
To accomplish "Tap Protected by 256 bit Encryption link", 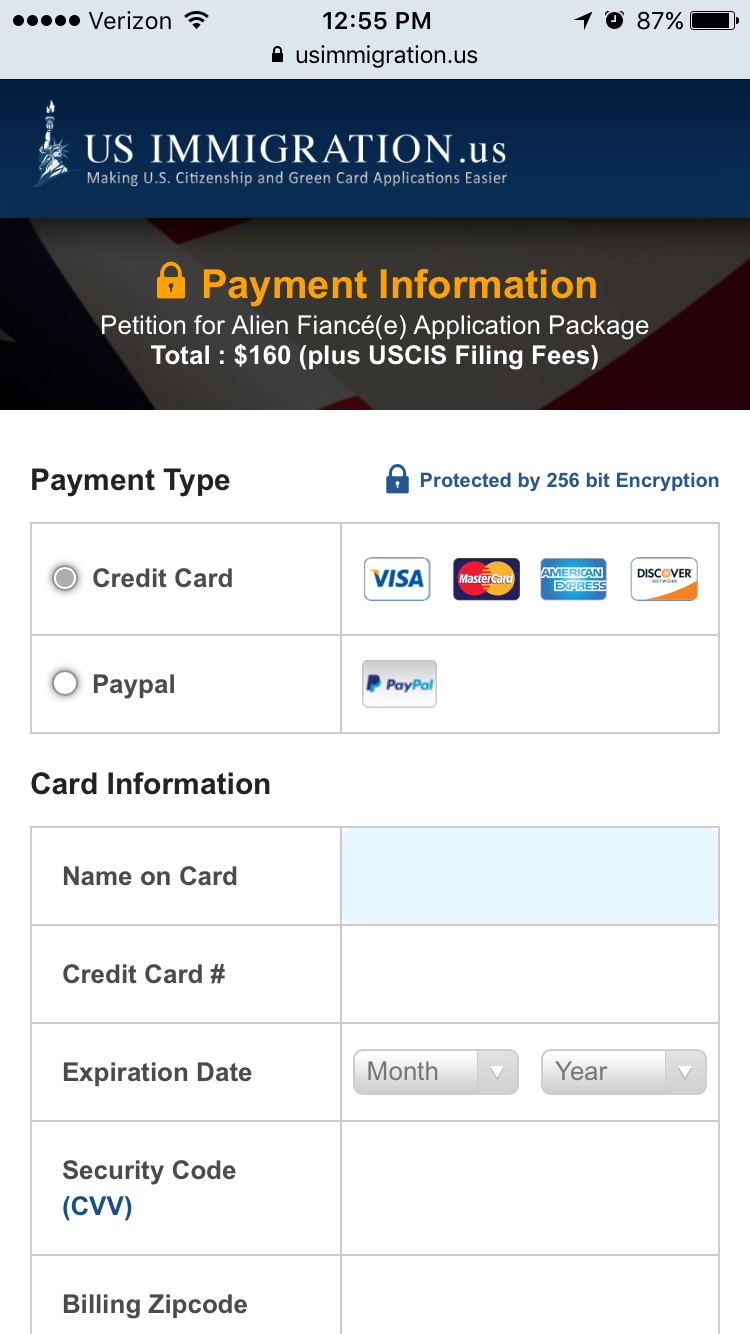I will 569,480.
